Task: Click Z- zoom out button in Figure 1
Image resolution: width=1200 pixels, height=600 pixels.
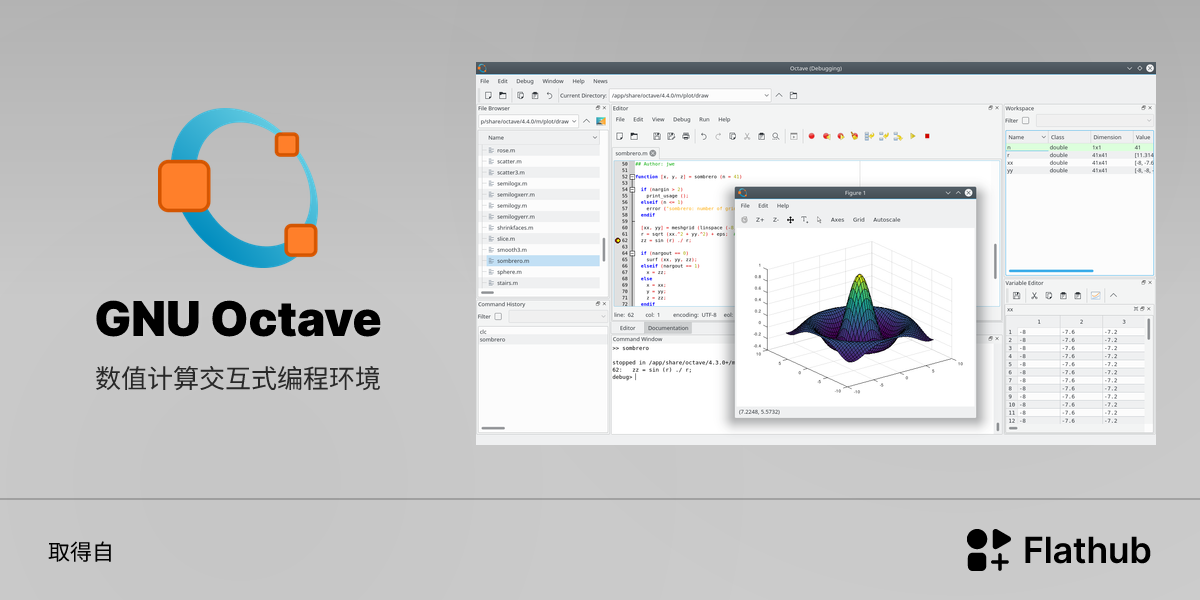Action: (x=776, y=220)
